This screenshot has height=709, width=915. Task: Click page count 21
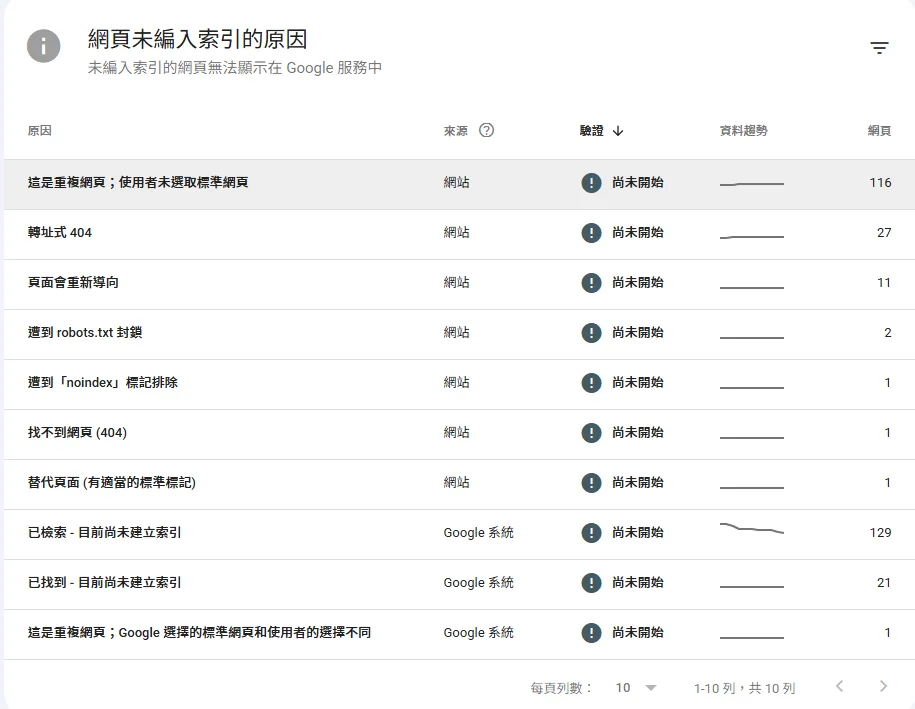(884, 582)
